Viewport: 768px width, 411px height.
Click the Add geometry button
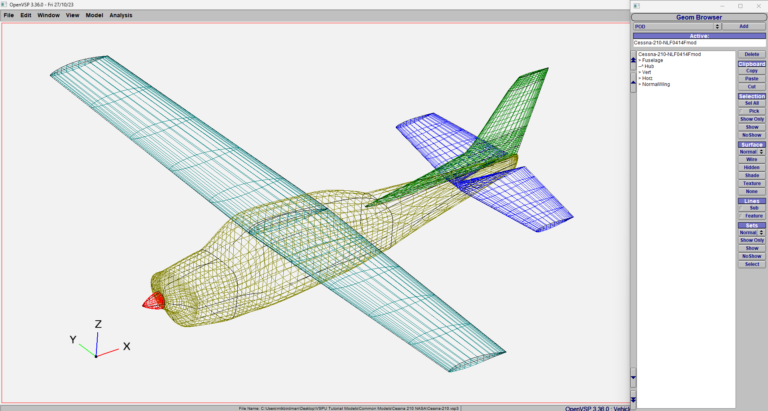point(743,26)
